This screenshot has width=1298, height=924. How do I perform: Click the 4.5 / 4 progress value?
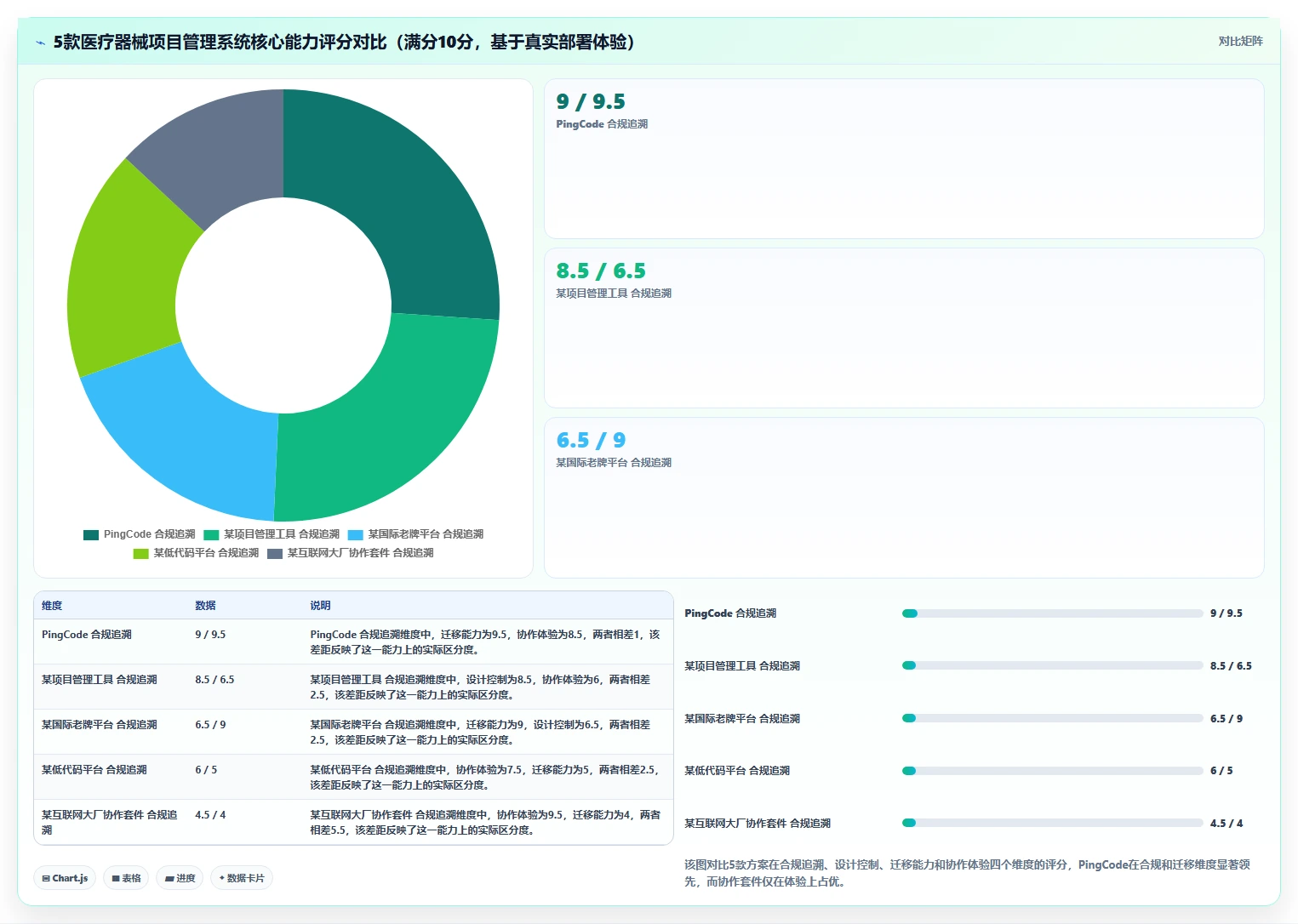1227,824
